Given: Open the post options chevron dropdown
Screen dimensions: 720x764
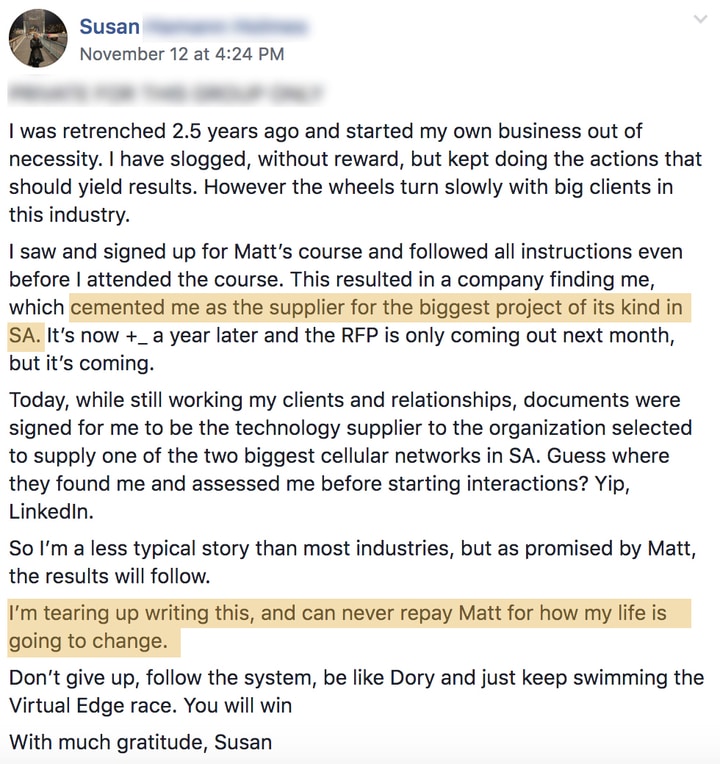Looking at the screenshot, I should click(698, 19).
